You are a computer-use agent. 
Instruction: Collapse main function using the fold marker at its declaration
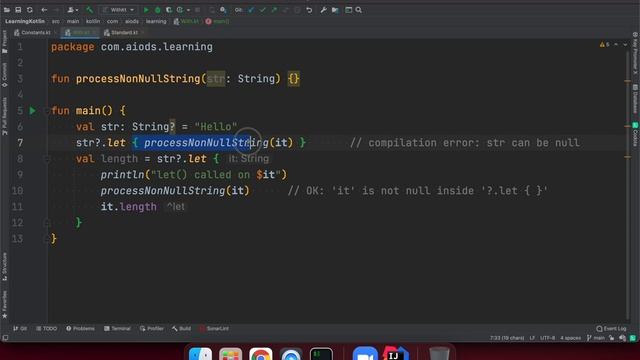tap(46, 111)
